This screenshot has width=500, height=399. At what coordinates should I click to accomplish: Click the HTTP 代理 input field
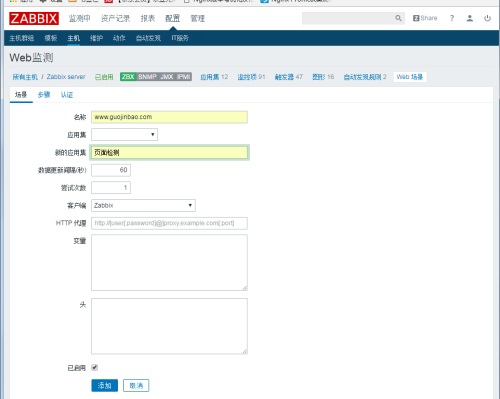tap(169, 223)
